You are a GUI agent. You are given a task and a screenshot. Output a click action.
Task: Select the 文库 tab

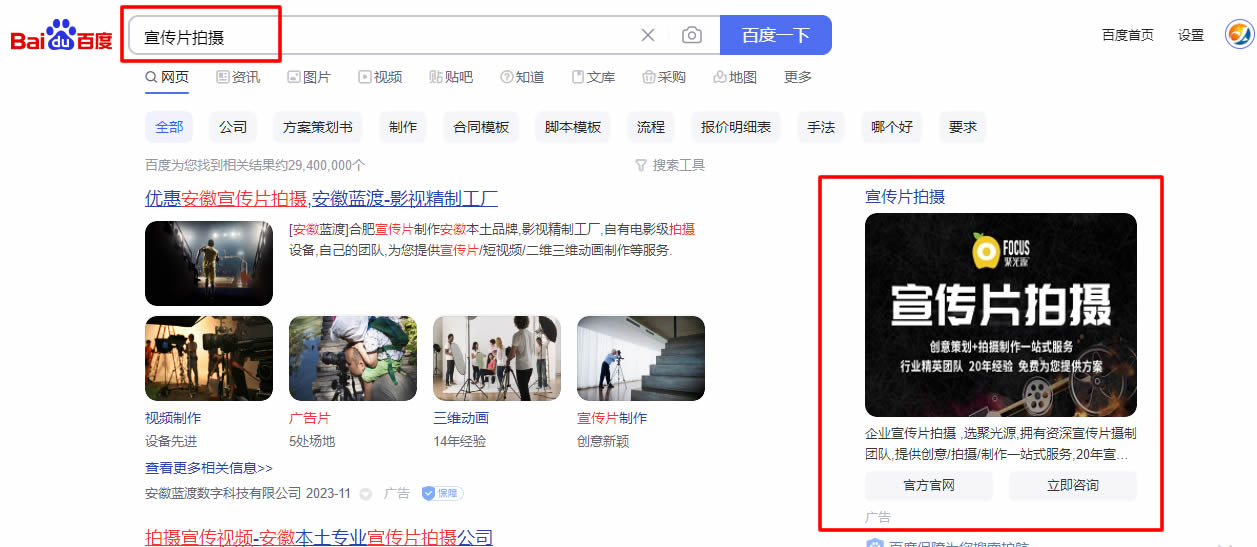(x=593, y=77)
